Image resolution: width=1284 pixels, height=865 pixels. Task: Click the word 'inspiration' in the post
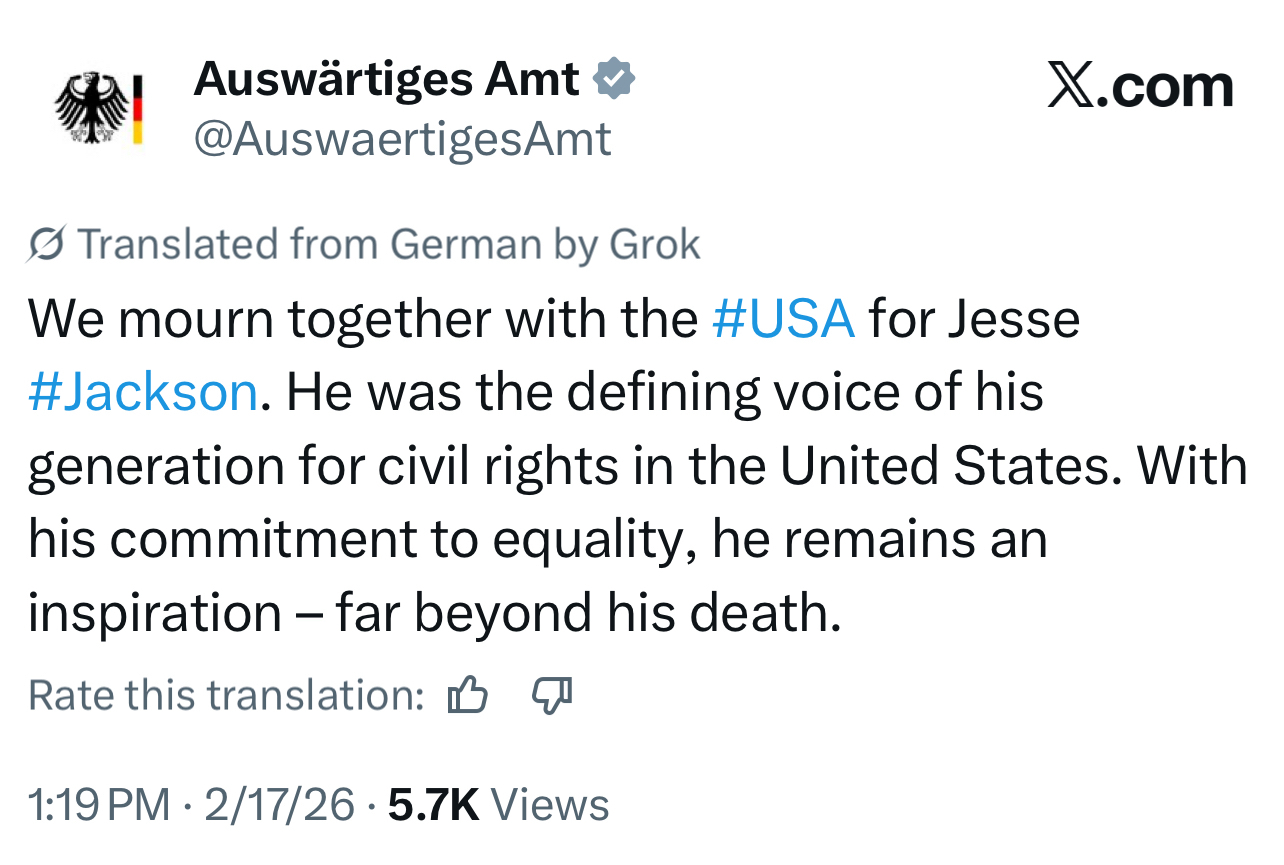(154, 613)
